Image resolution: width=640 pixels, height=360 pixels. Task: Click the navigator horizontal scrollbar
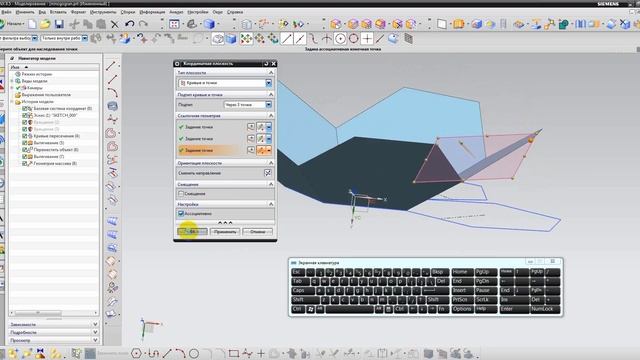[x=38, y=313]
